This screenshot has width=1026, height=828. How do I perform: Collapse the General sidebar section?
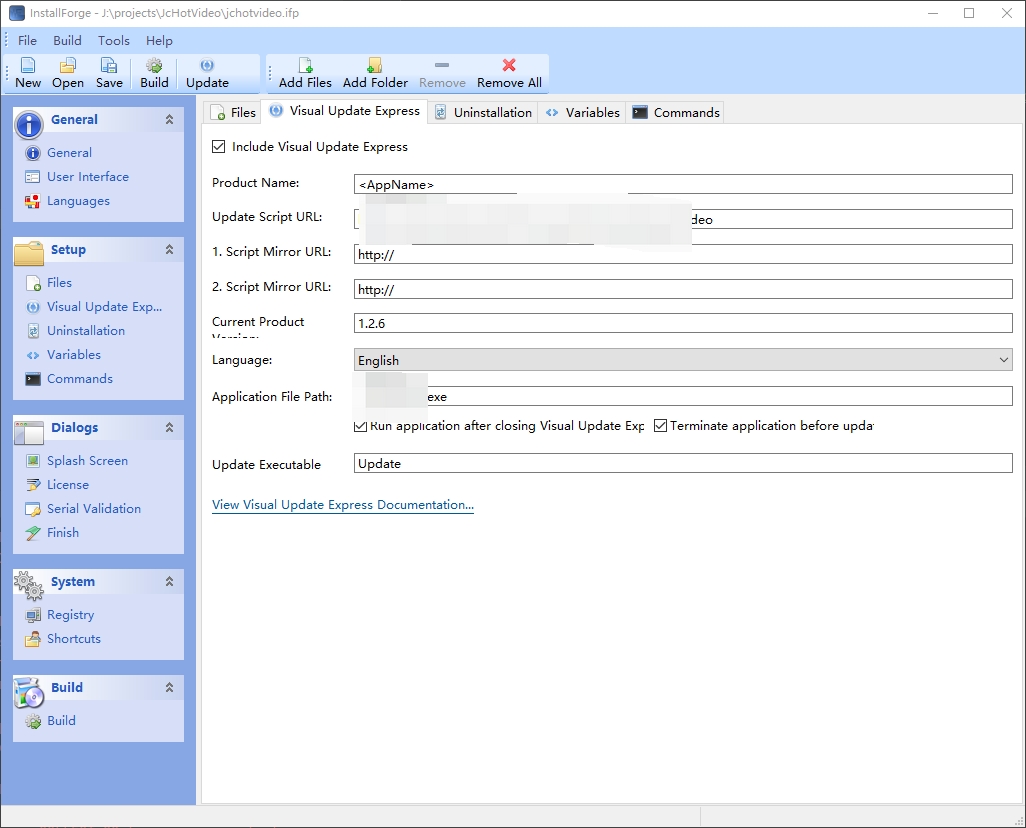click(x=169, y=120)
